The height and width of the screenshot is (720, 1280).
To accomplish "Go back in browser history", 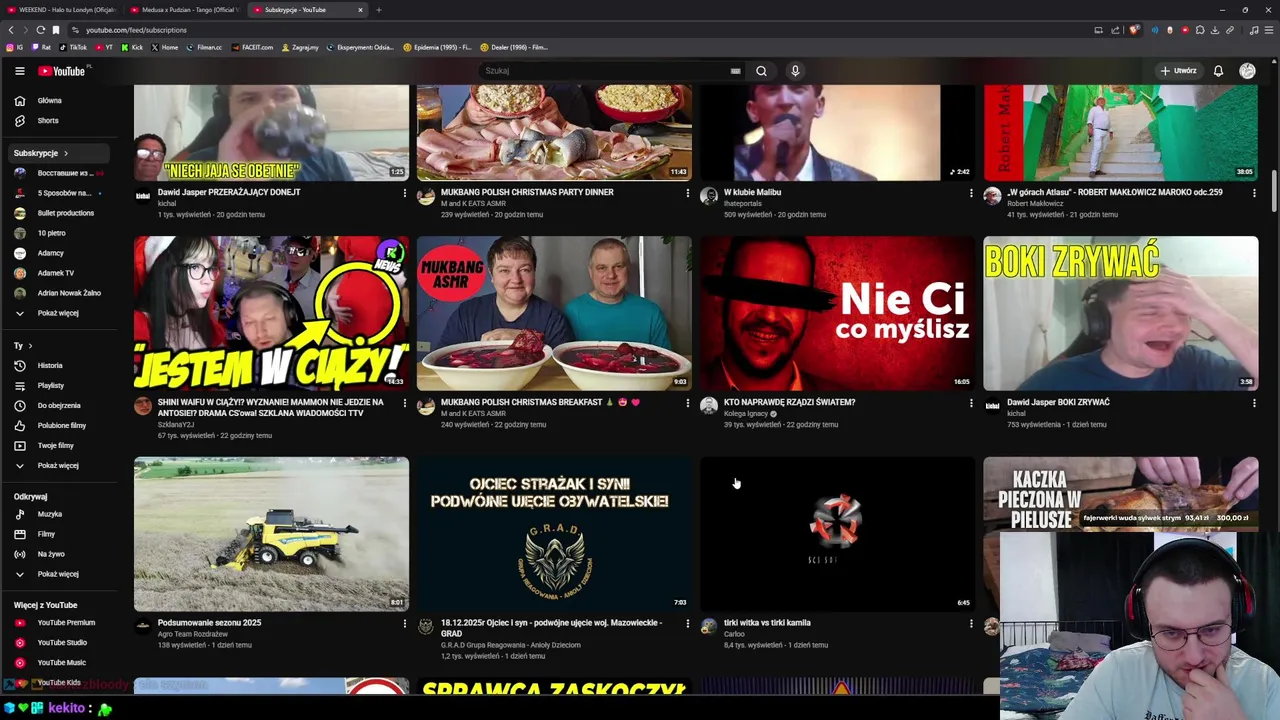I will pyautogui.click(x=11, y=30).
